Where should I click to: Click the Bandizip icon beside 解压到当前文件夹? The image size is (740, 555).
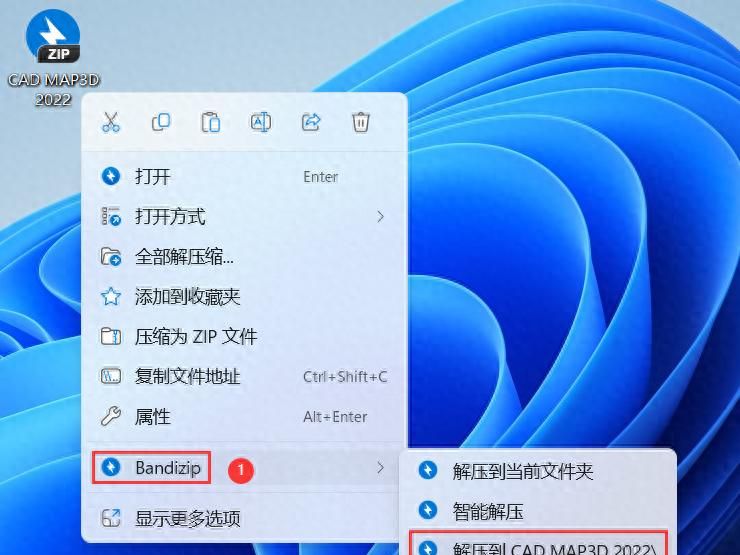428,471
